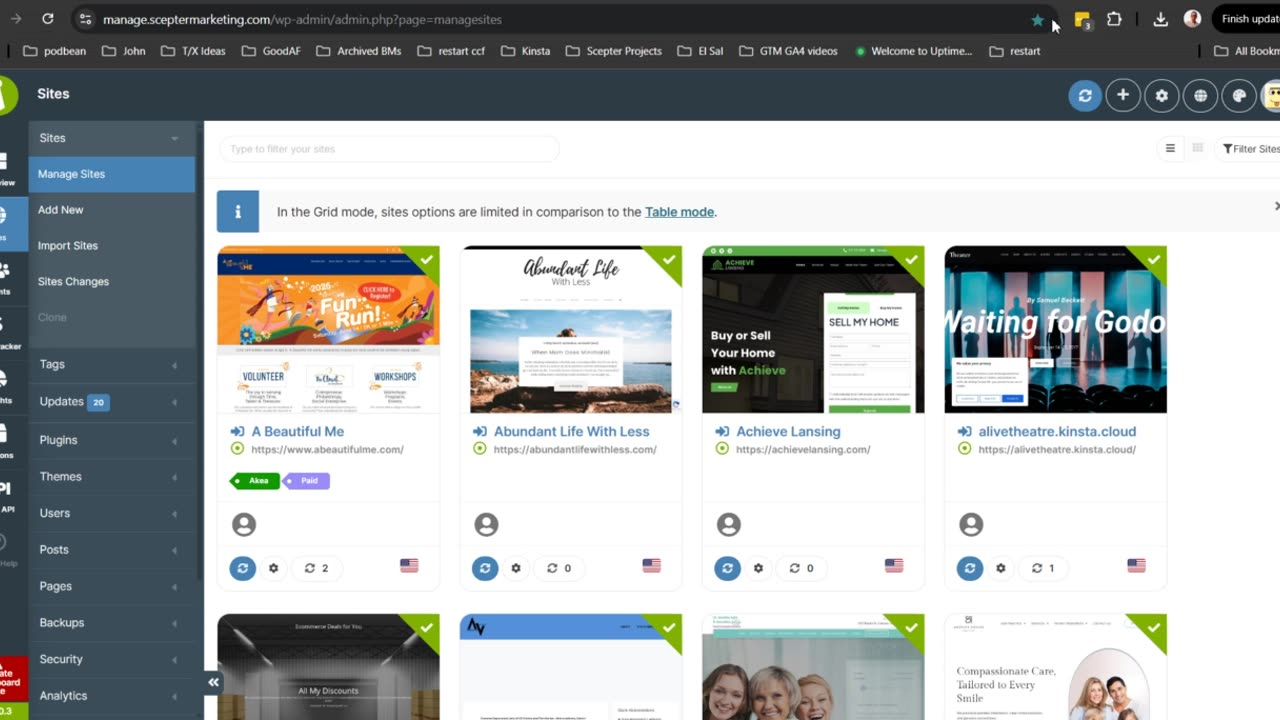Expand the Tags menu arrow
This screenshot has width=1280, height=720.
tap(174, 365)
